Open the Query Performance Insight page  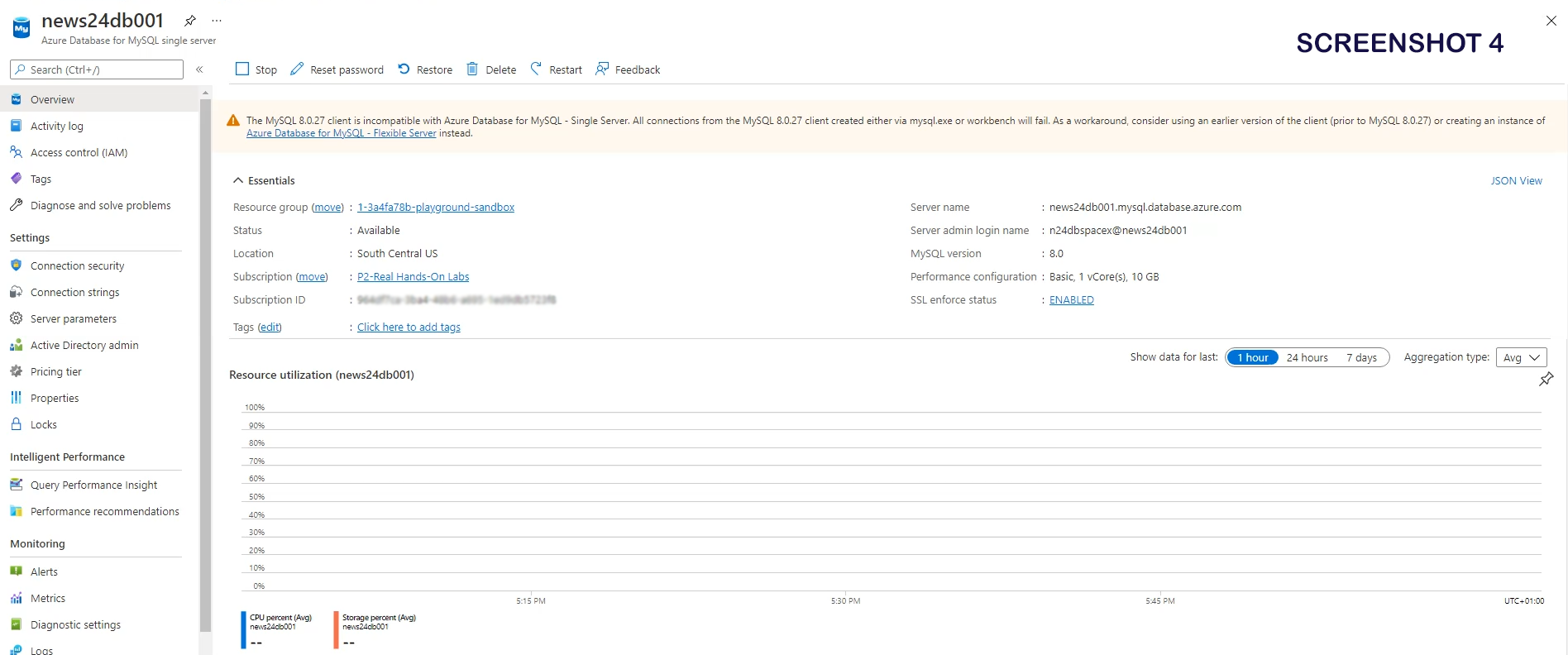[x=93, y=485]
